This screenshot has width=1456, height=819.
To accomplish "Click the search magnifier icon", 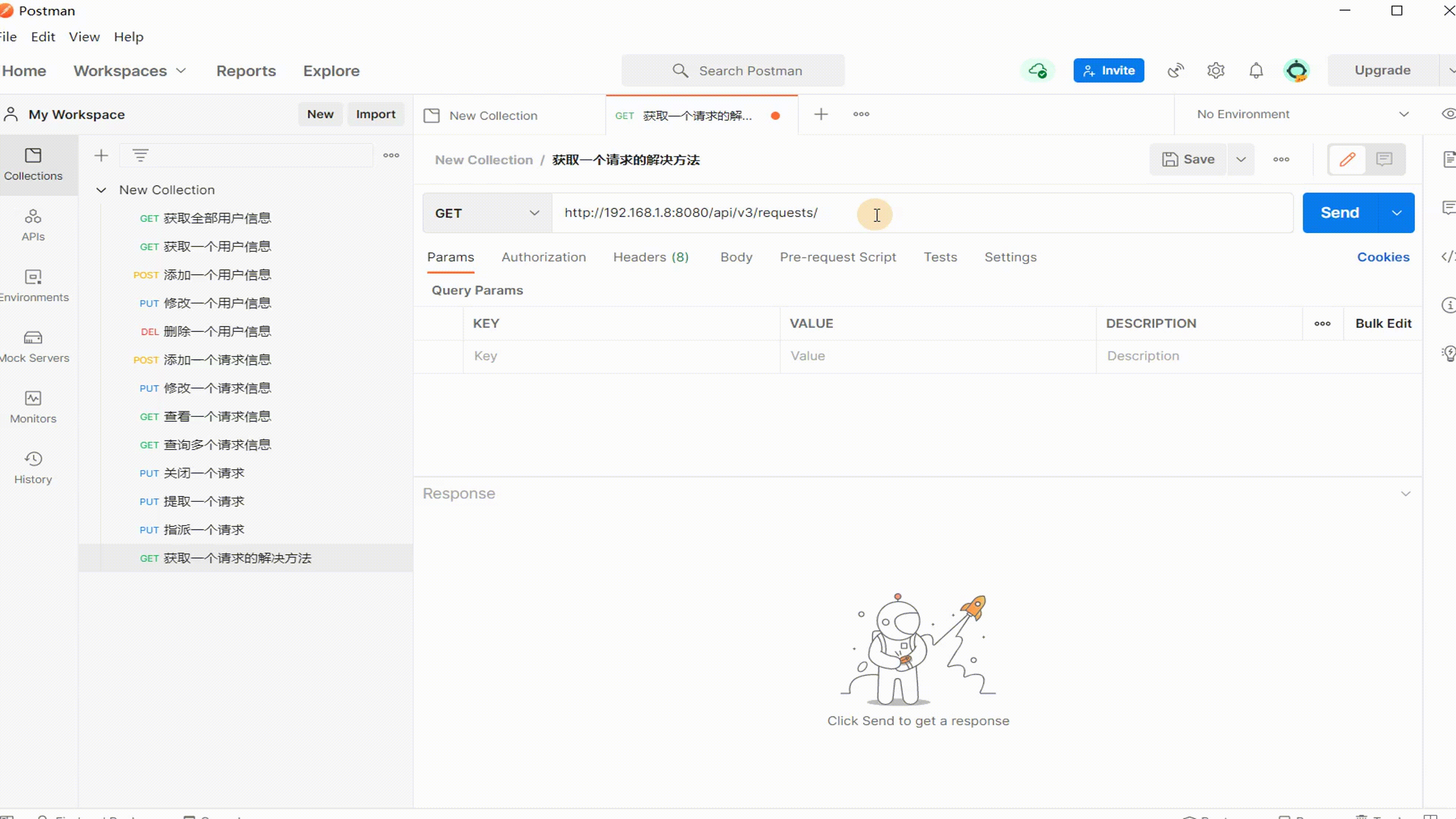I will 680,71.
